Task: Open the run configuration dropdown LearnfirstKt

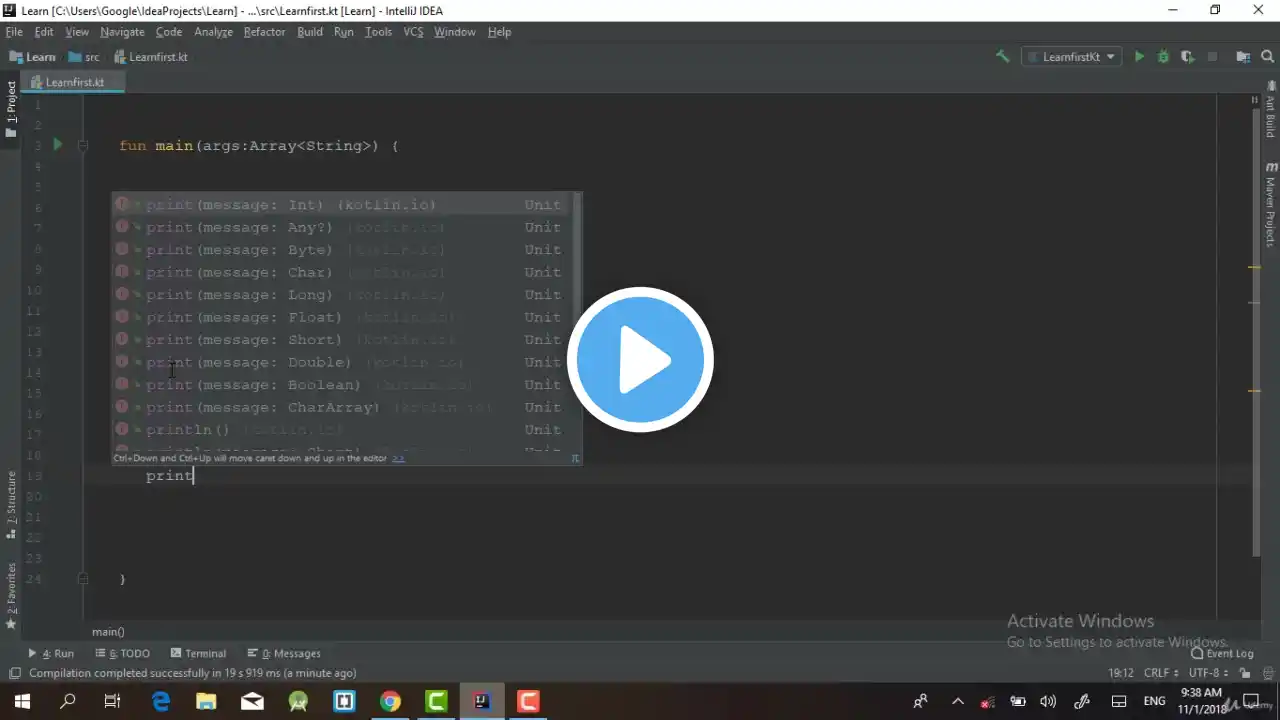Action: (1072, 57)
